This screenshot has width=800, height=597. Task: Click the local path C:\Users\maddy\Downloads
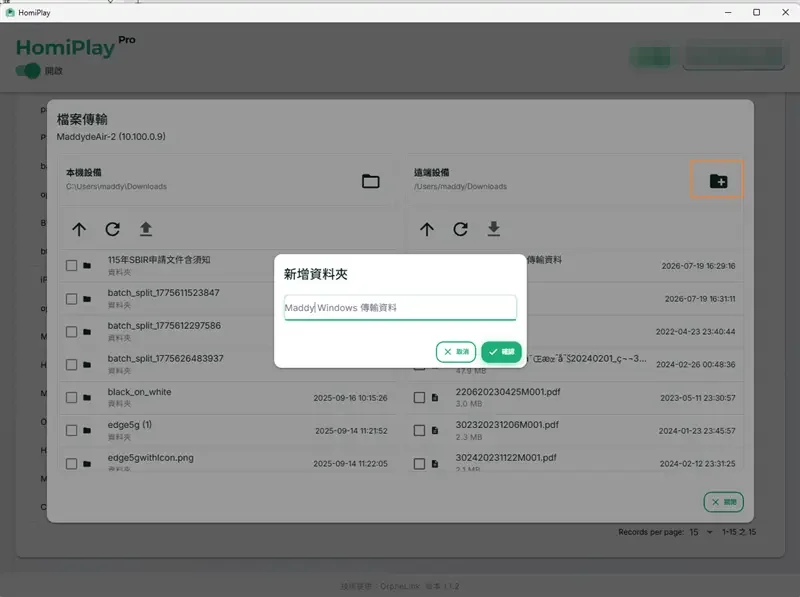coord(116,187)
